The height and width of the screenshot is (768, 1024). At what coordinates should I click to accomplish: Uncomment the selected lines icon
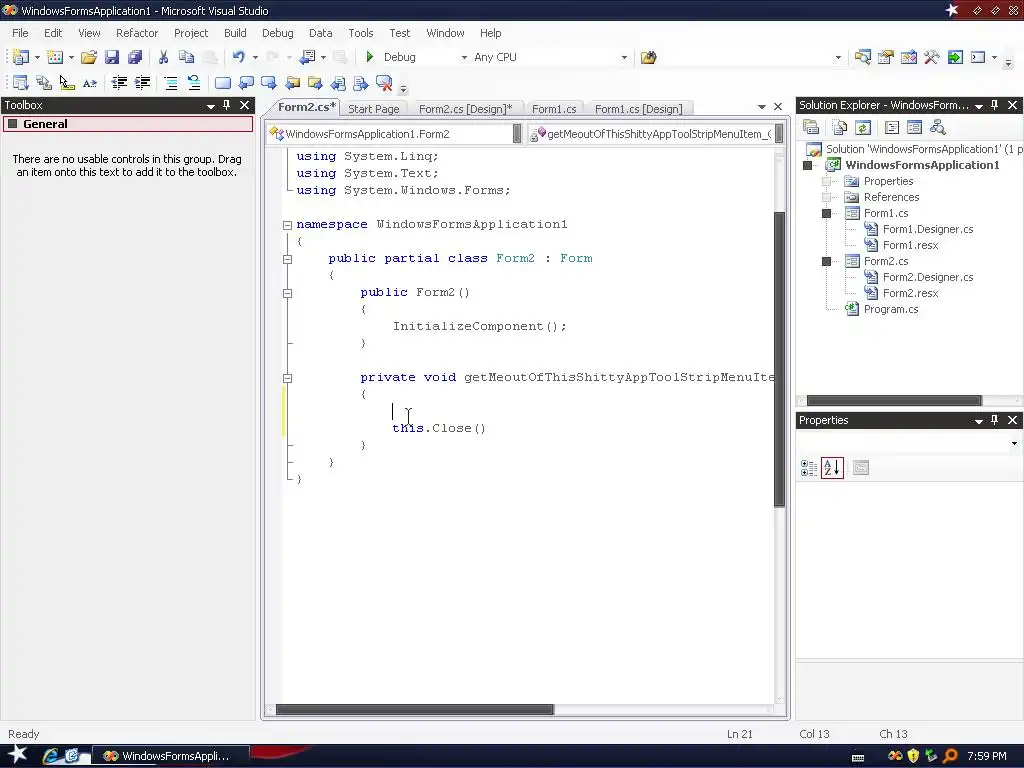[x=194, y=83]
